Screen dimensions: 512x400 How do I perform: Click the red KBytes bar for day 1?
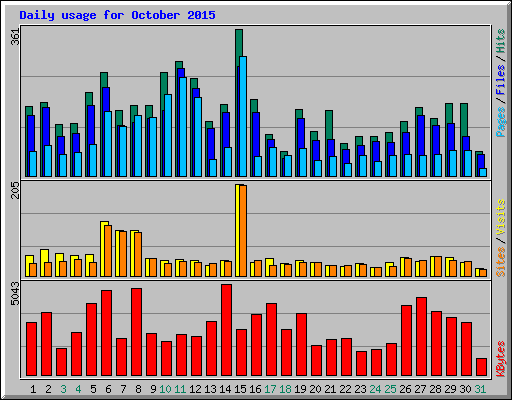click(31, 349)
